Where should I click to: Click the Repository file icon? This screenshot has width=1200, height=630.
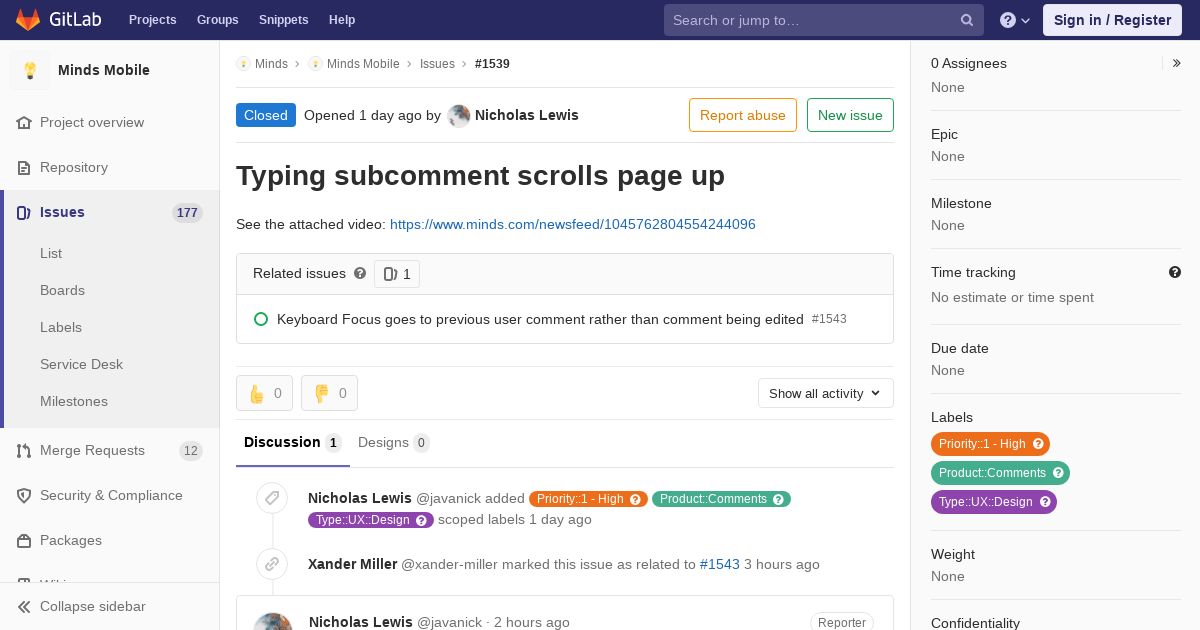(x=24, y=168)
